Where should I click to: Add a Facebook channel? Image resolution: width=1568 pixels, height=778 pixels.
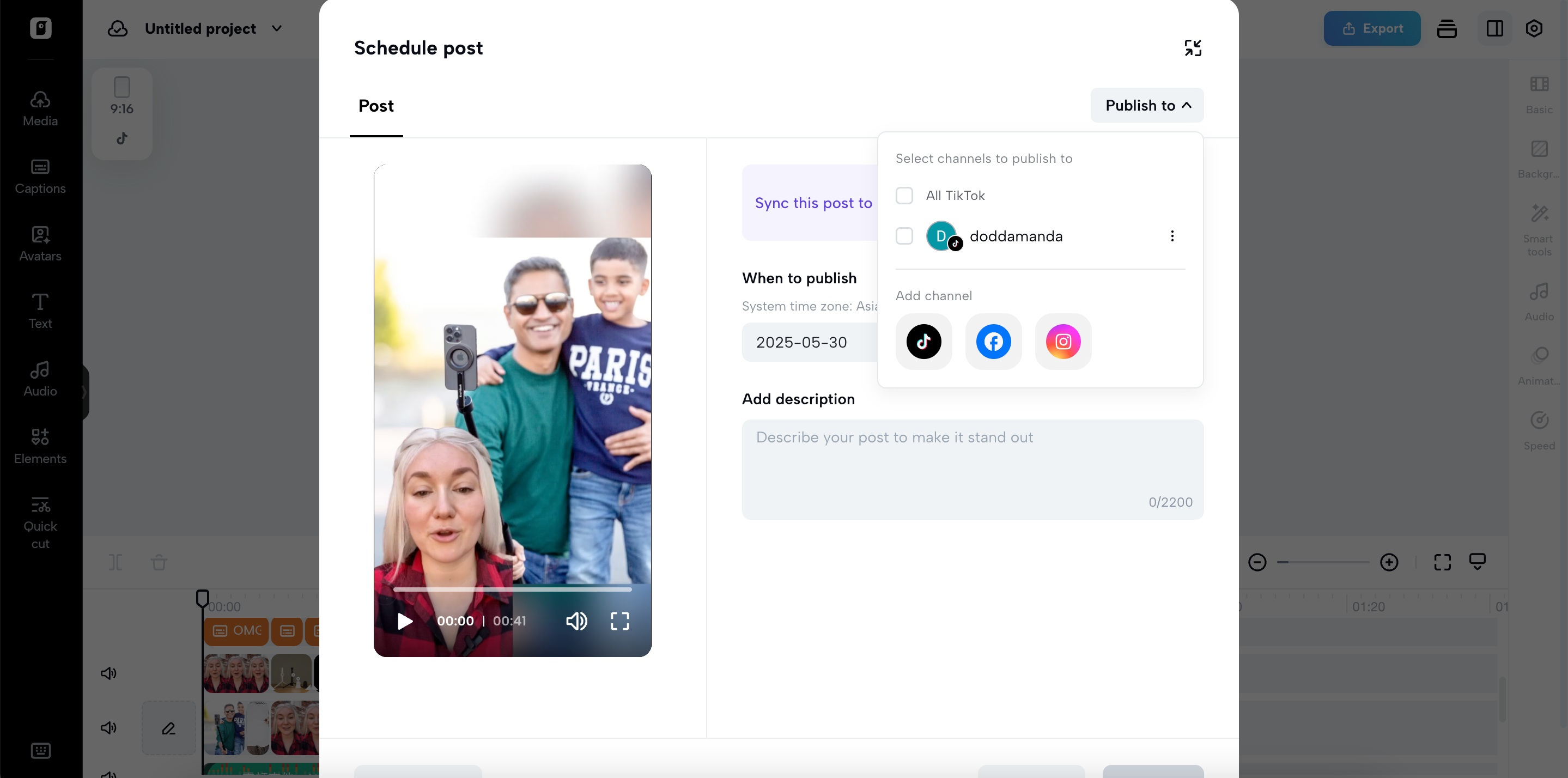click(x=993, y=342)
